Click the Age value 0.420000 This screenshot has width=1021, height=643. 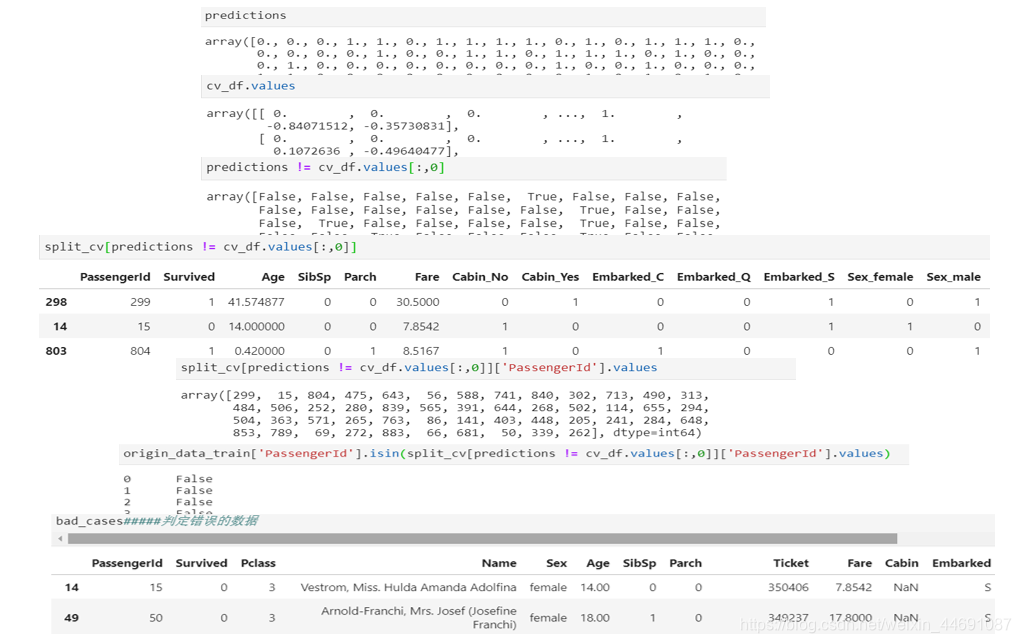[259, 351]
